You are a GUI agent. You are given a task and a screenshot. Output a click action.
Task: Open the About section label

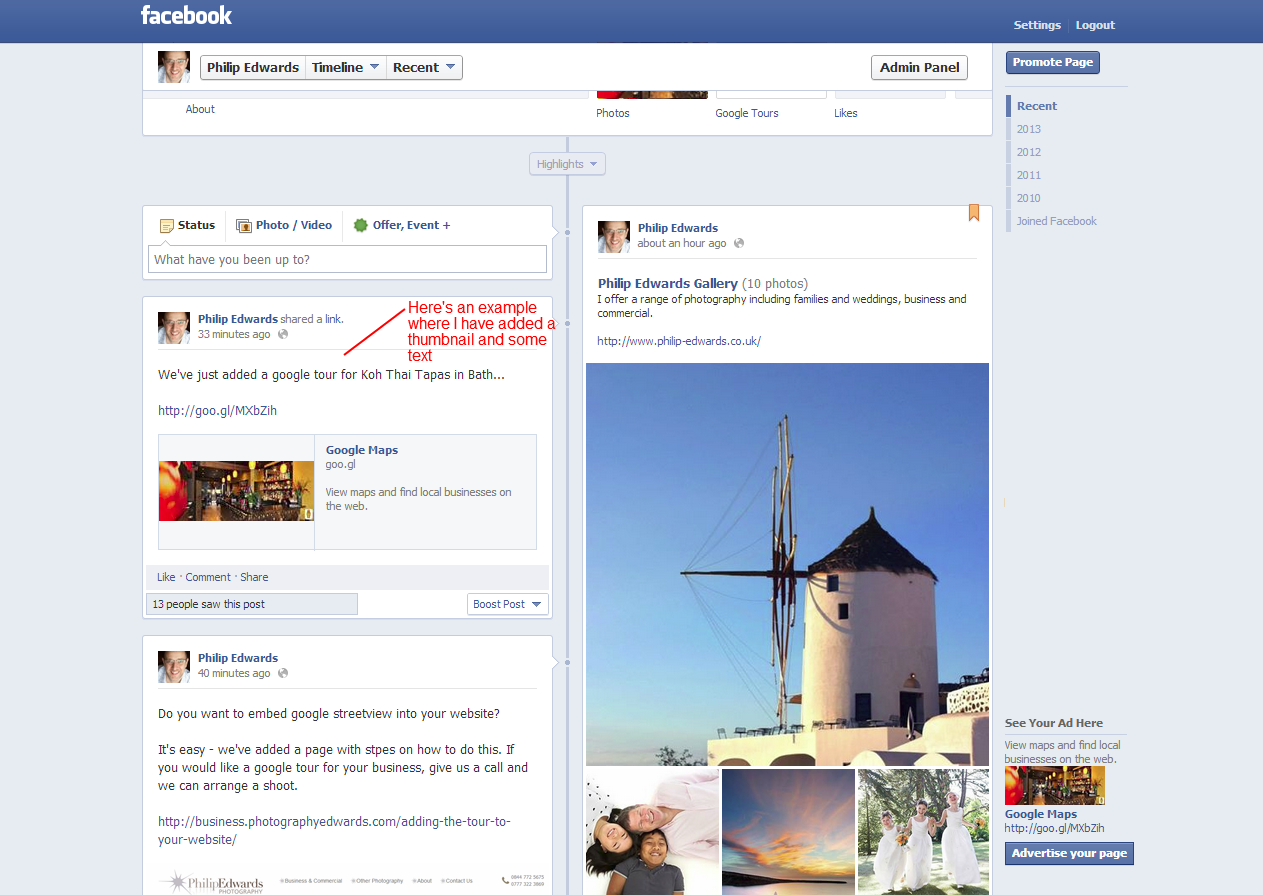(200, 109)
